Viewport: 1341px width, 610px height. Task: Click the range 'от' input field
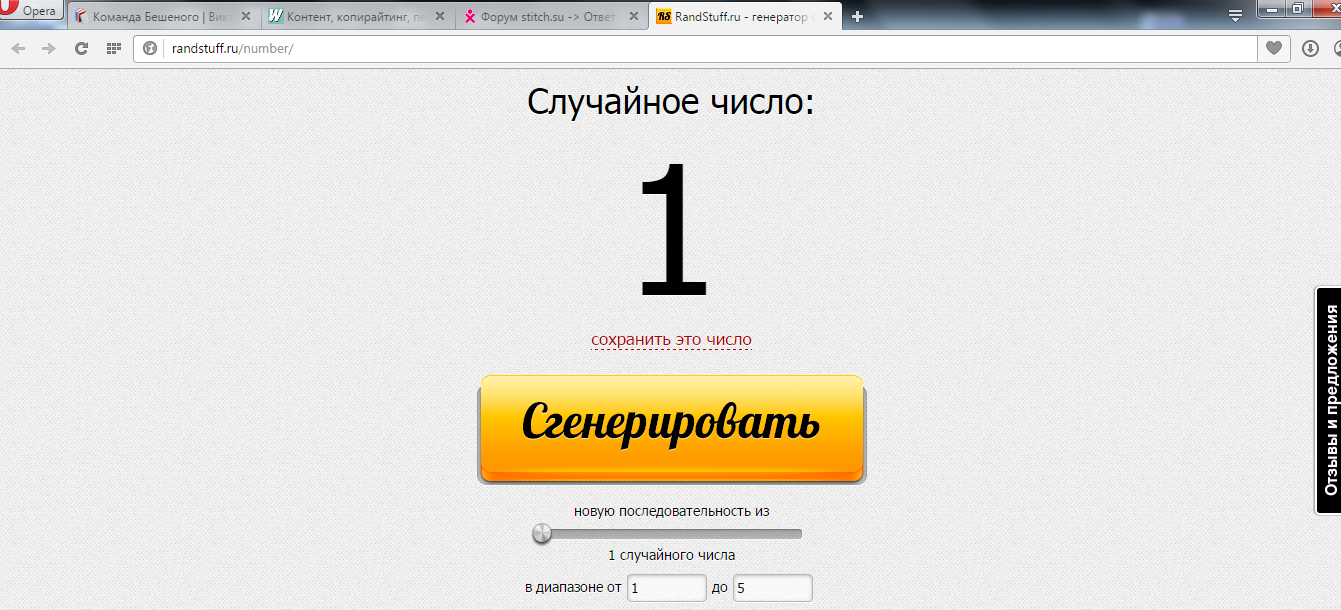point(666,588)
